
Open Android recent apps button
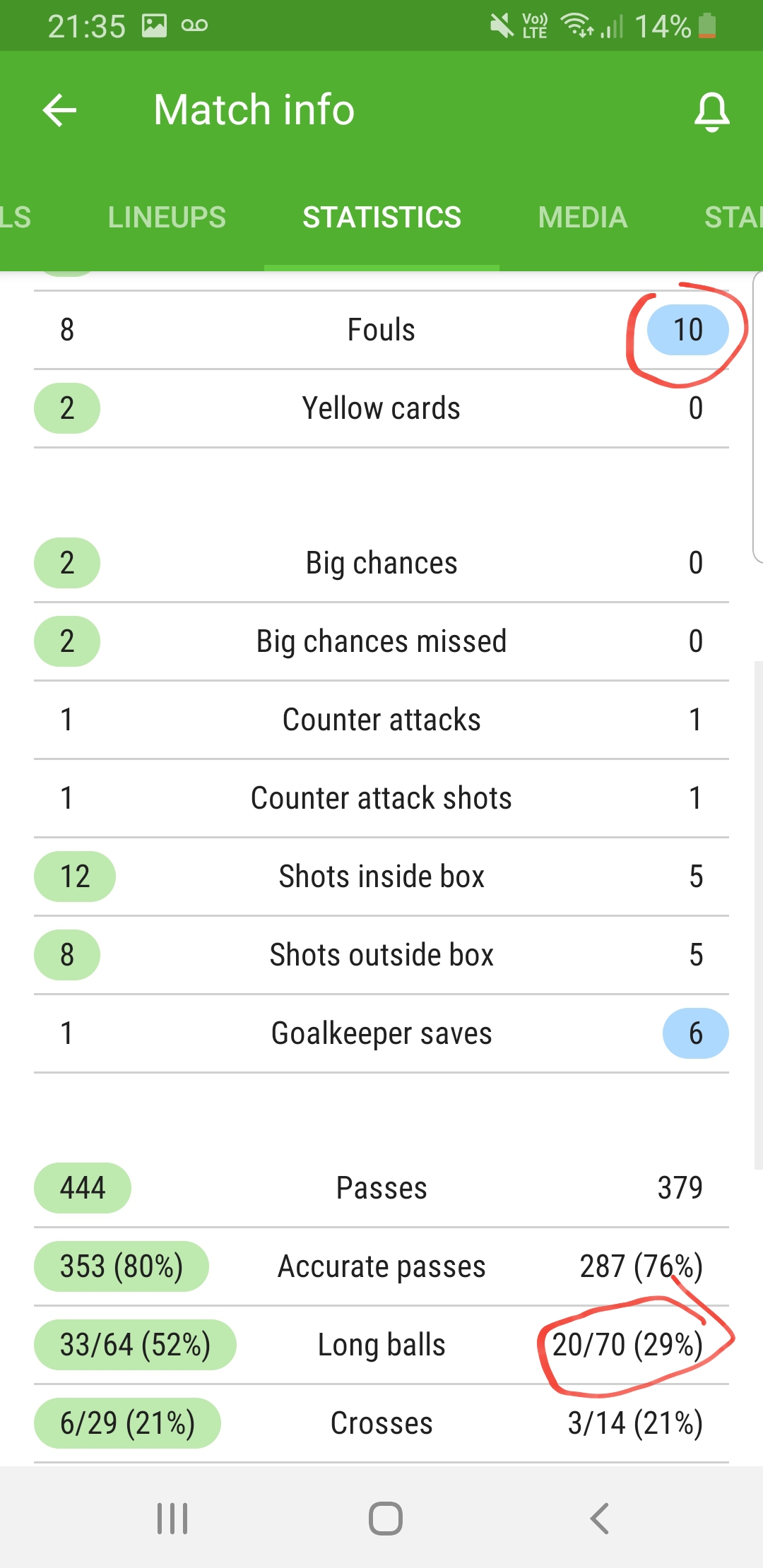click(172, 1518)
